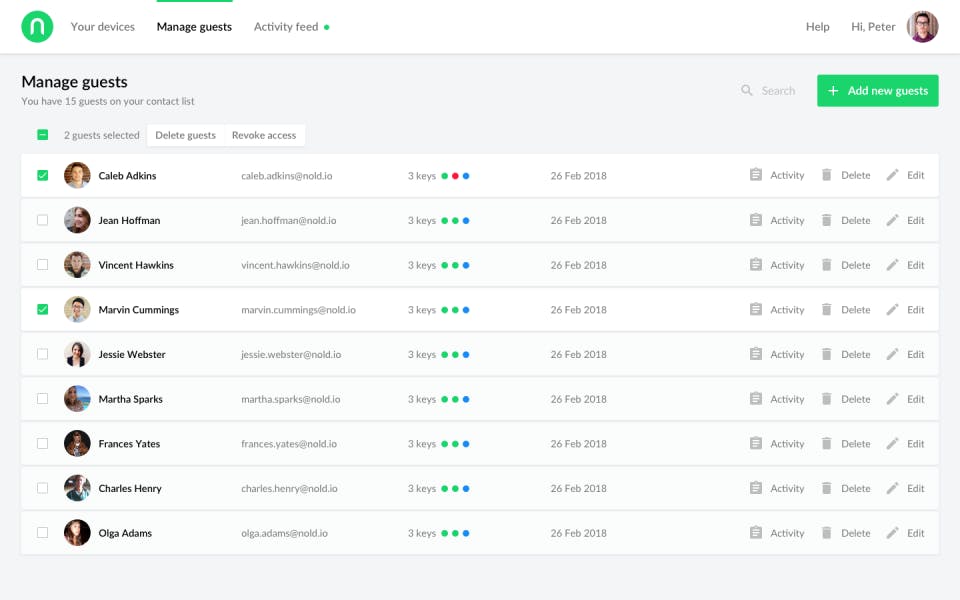
Task: Open Activity clipboard icon for Caleb Adkins
Action: pos(756,175)
